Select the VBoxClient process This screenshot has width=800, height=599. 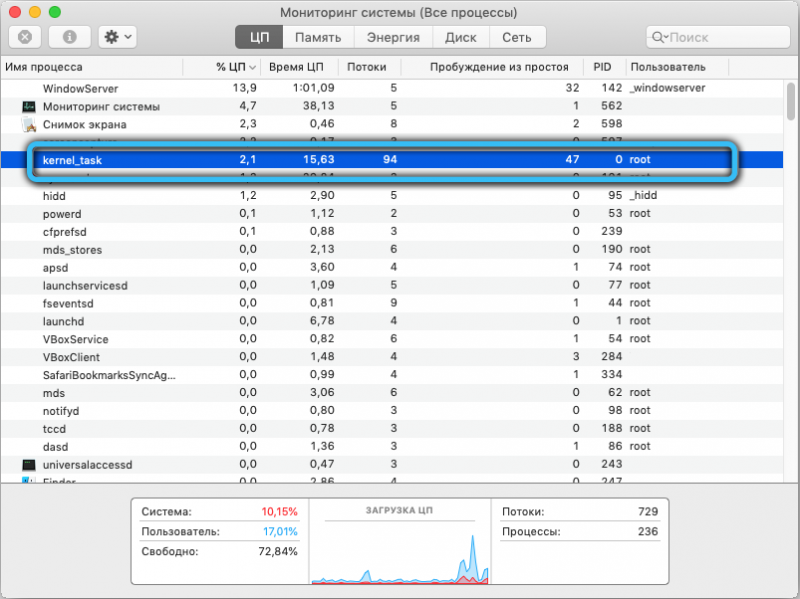pyautogui.click(x=392, y=357)
